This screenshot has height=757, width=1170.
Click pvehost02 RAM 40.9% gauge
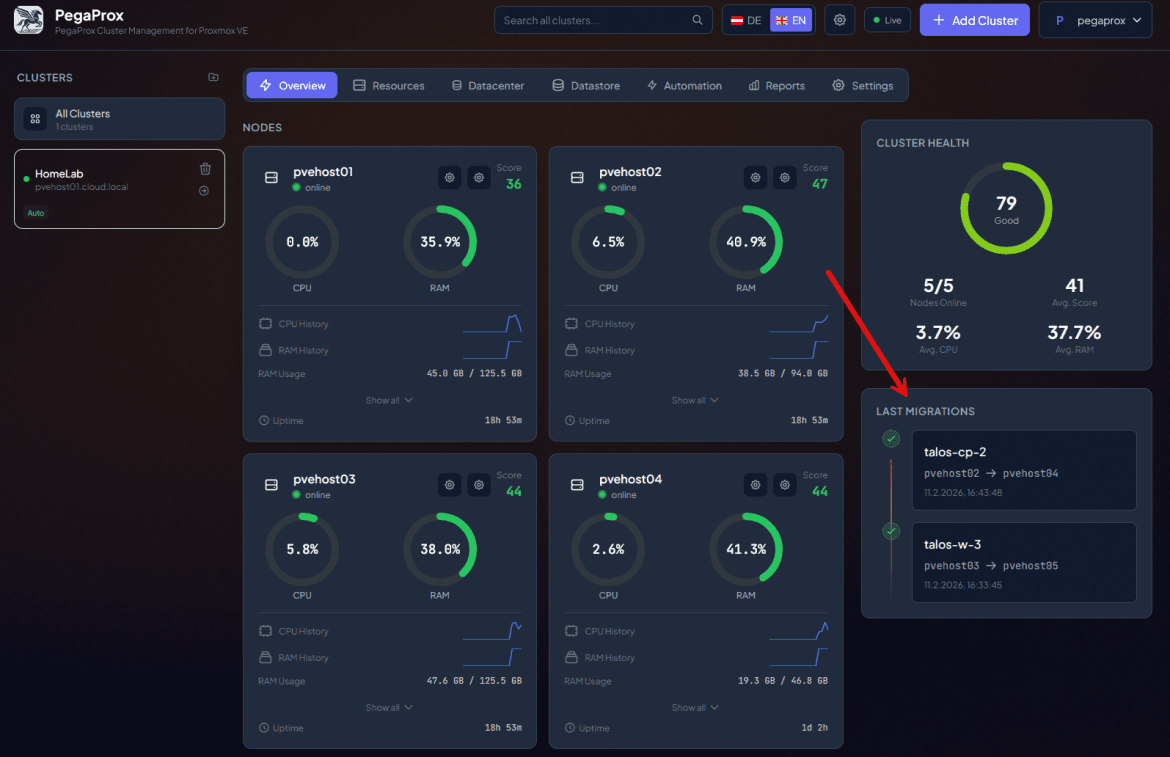pos(745,242)
